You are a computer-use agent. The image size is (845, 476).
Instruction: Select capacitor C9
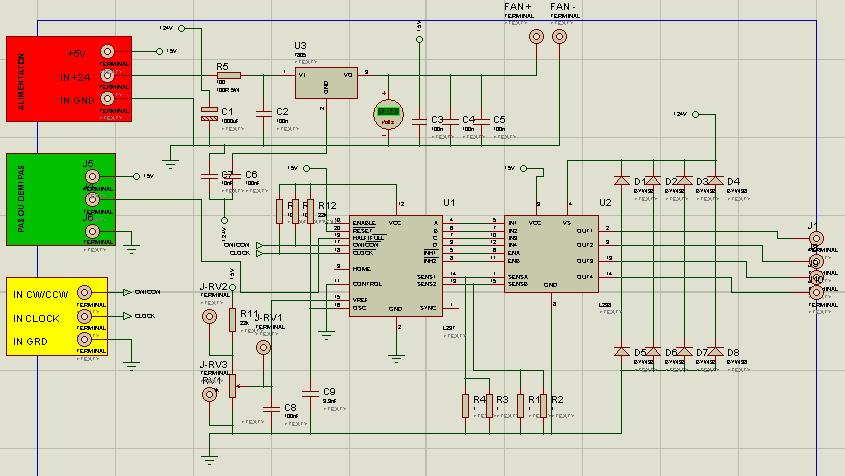(x=310, y=392)
